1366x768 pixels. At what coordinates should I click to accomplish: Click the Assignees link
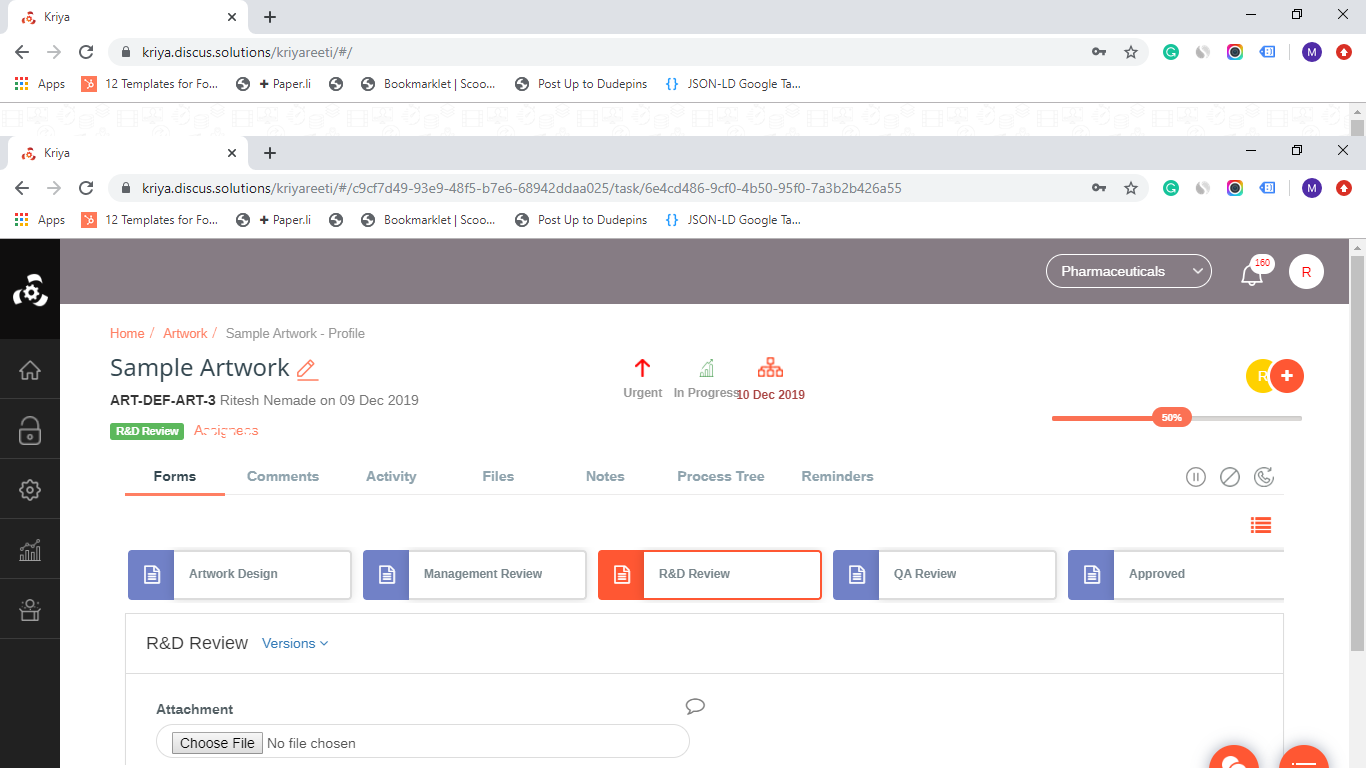point(226,430)
